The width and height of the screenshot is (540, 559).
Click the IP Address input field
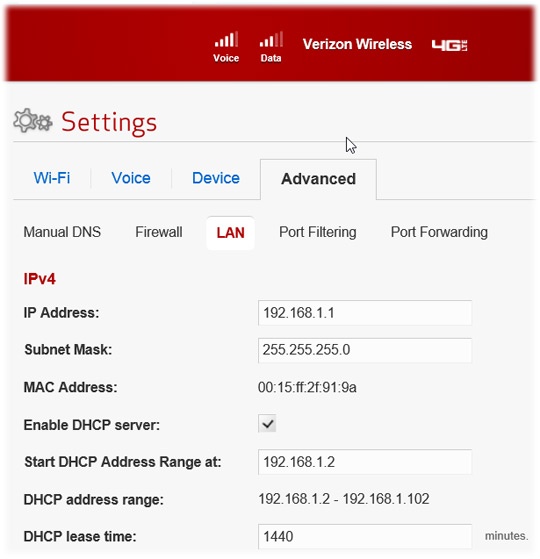click(x=365, y=313)
